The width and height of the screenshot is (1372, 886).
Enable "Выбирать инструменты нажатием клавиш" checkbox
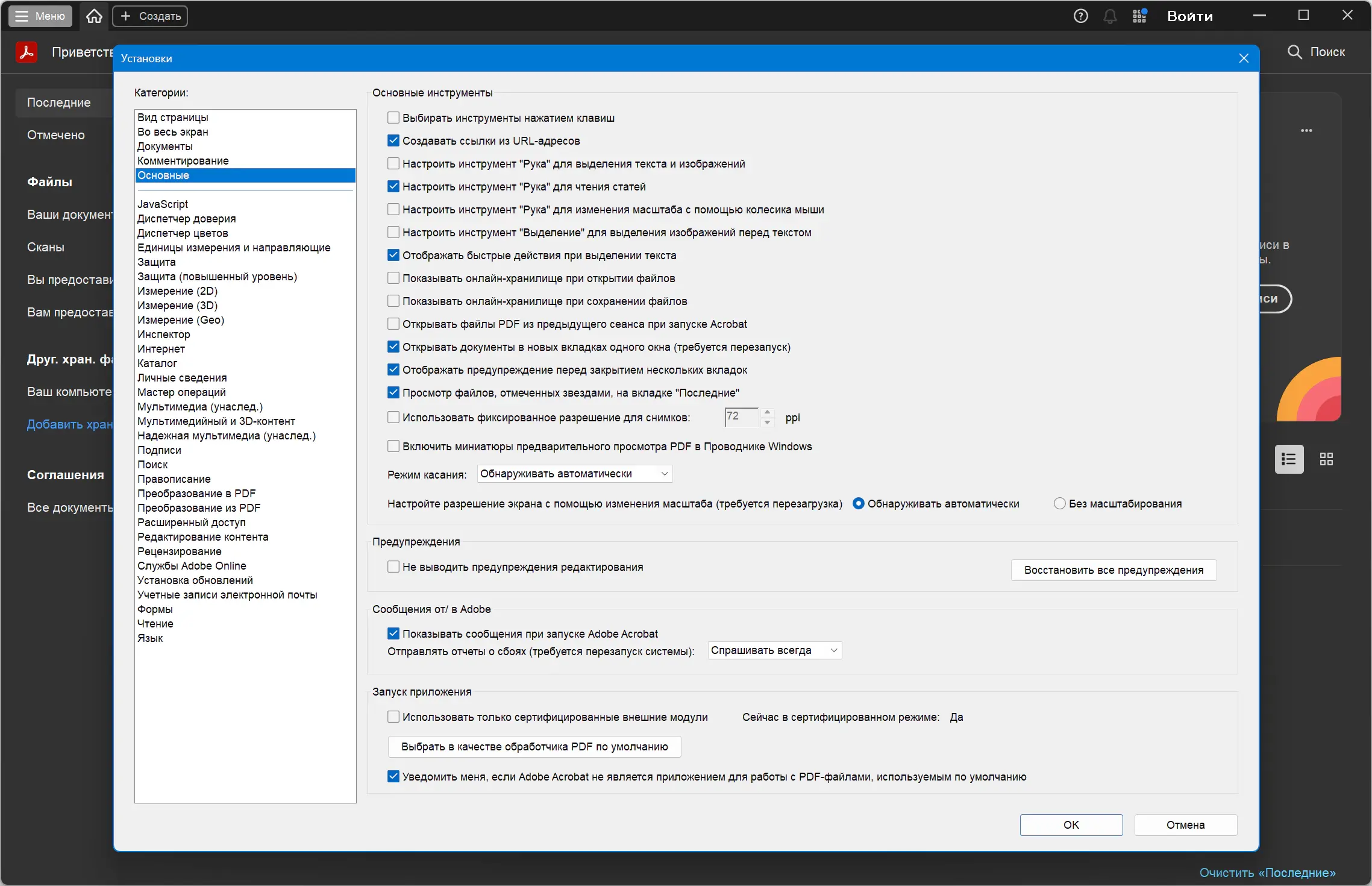(x=393, y=118)
